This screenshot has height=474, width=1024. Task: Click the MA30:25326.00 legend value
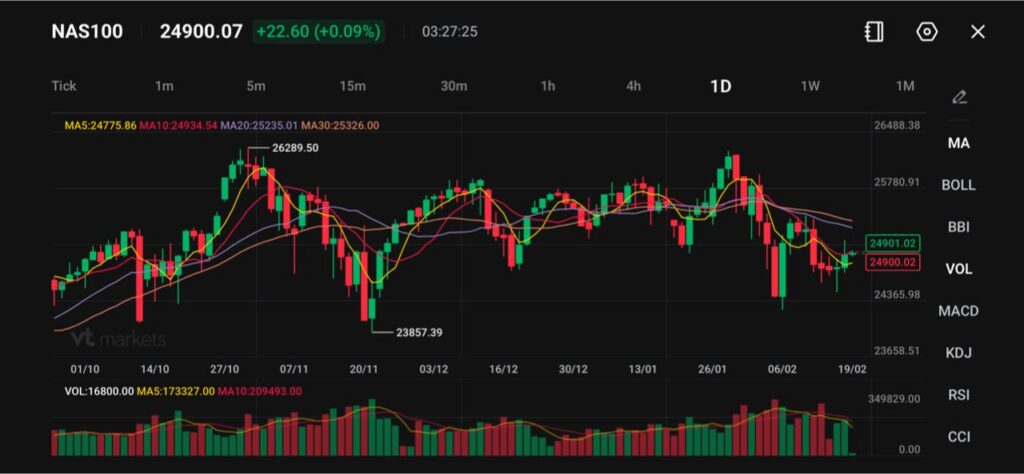point(340,125)
